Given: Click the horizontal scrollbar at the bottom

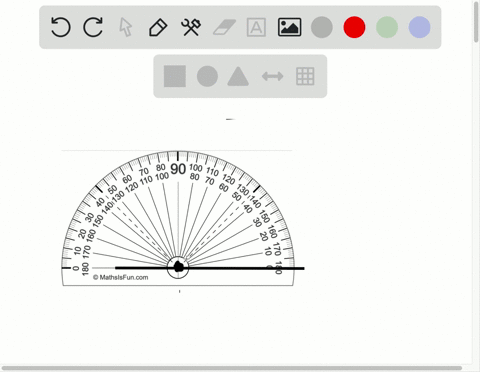Looking at the screenshot, I should (232, 368).
